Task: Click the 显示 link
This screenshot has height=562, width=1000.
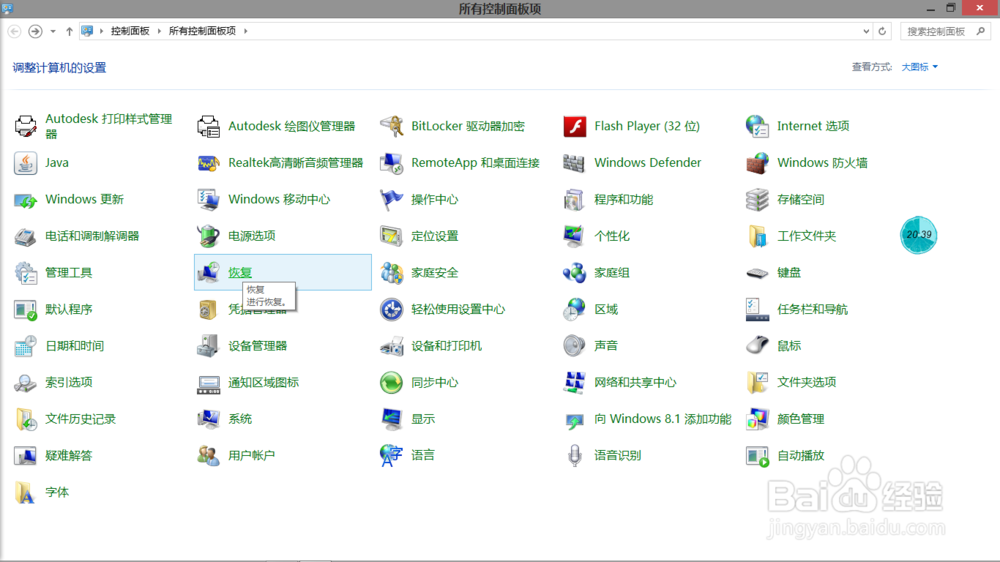Action: pos(423,419)
